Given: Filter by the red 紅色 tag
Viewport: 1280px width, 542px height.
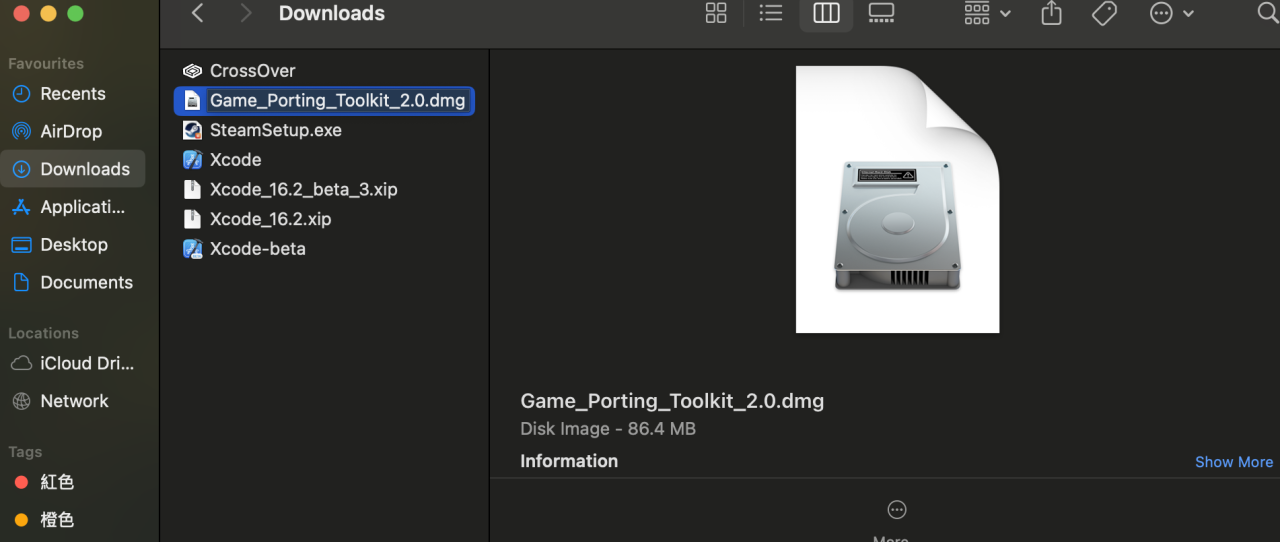Looking at the screenshot, I should click(x=57, y=482).
